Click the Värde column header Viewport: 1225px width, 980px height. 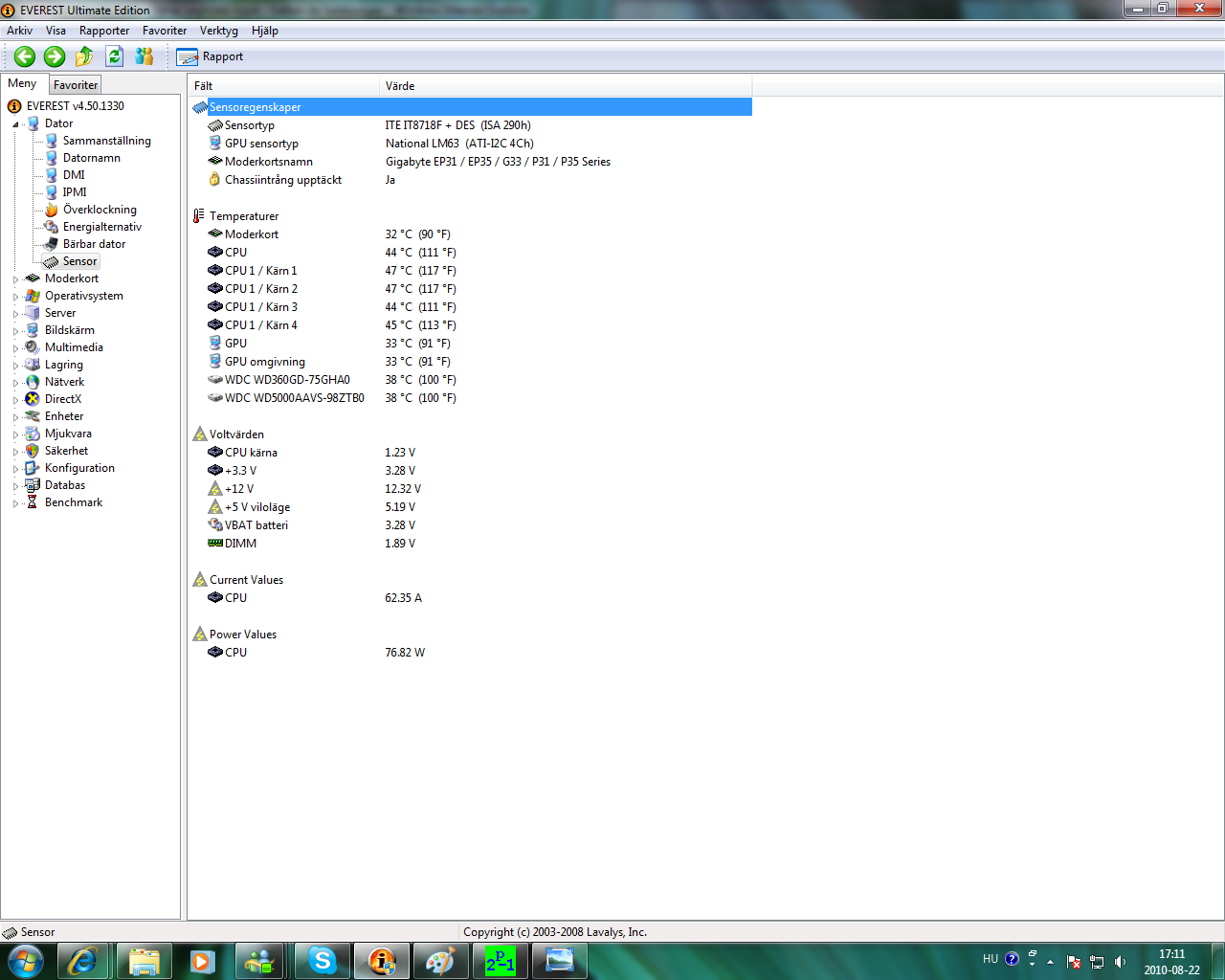566,86
